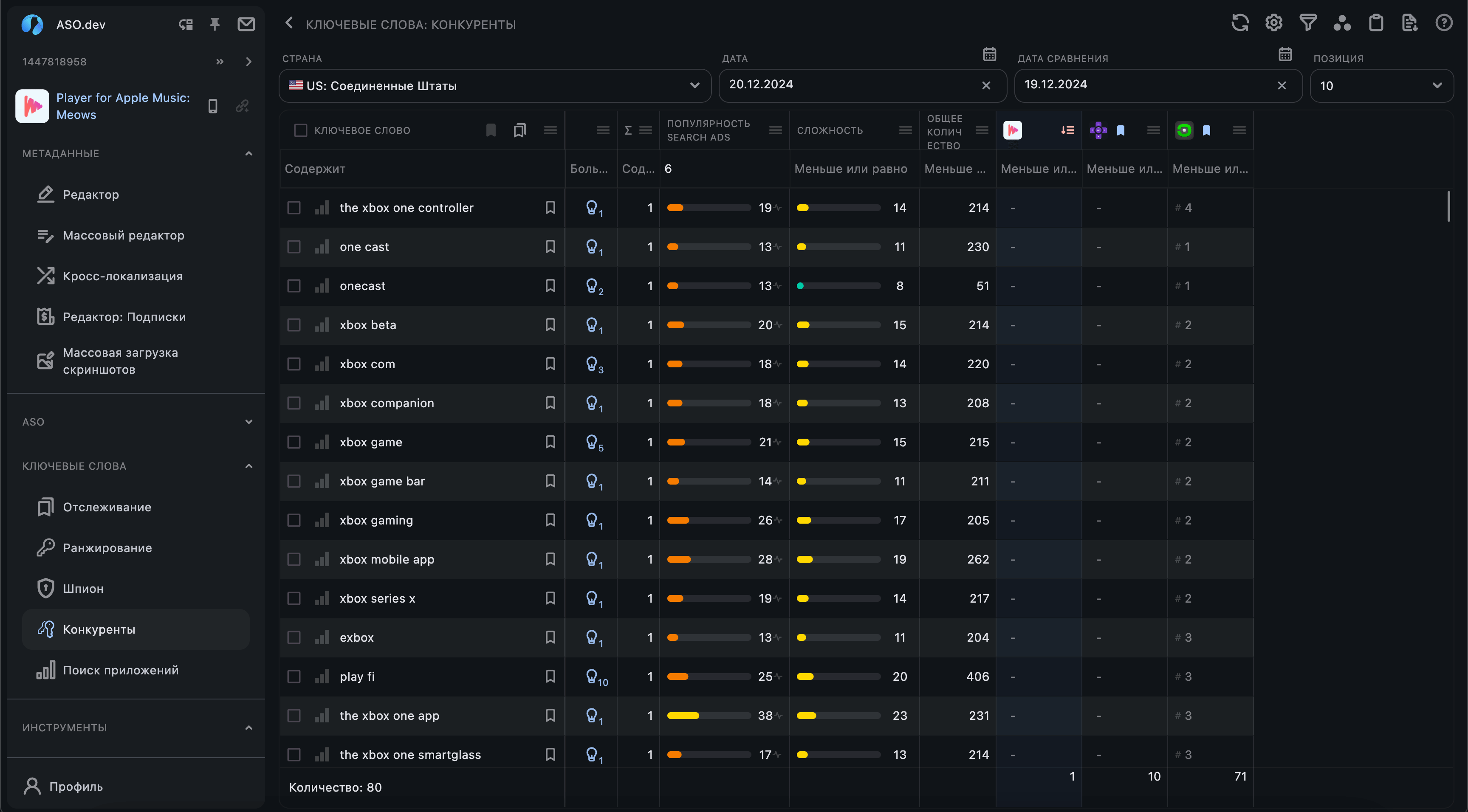Check the box for 'xbox gaming'

point(294,520)
